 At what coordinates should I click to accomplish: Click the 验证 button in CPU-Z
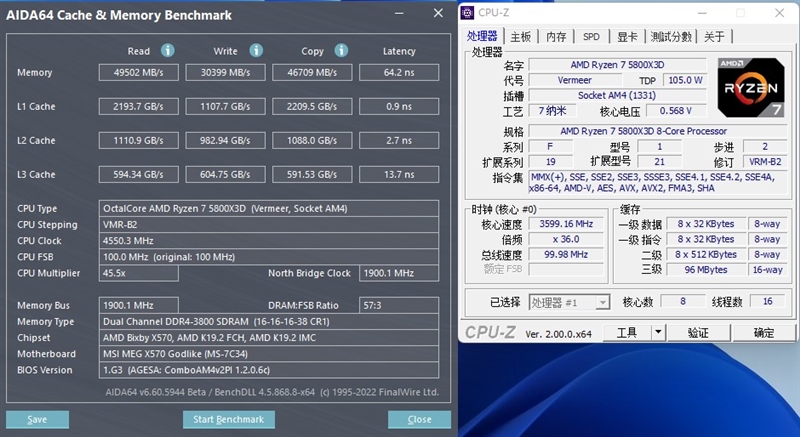coord(698,333)
